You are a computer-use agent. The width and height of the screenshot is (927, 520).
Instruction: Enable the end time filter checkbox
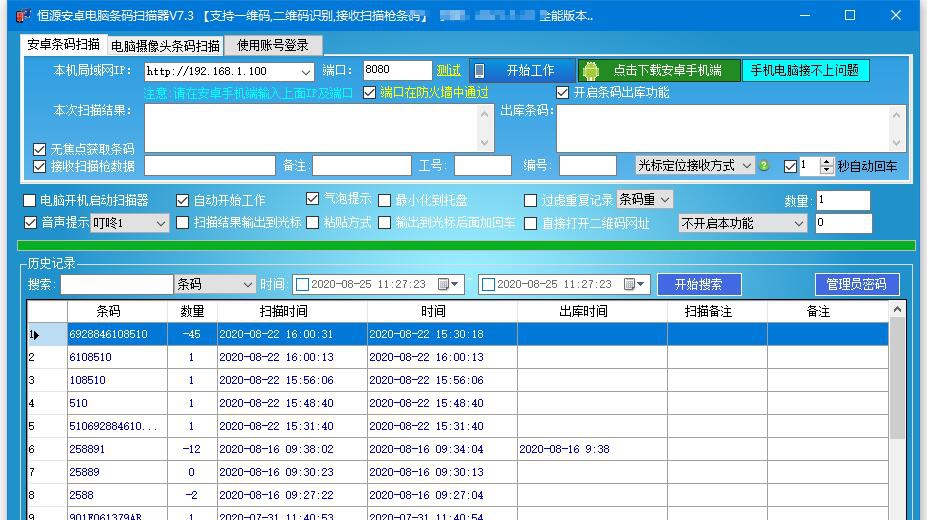click(x=488, y=285)
